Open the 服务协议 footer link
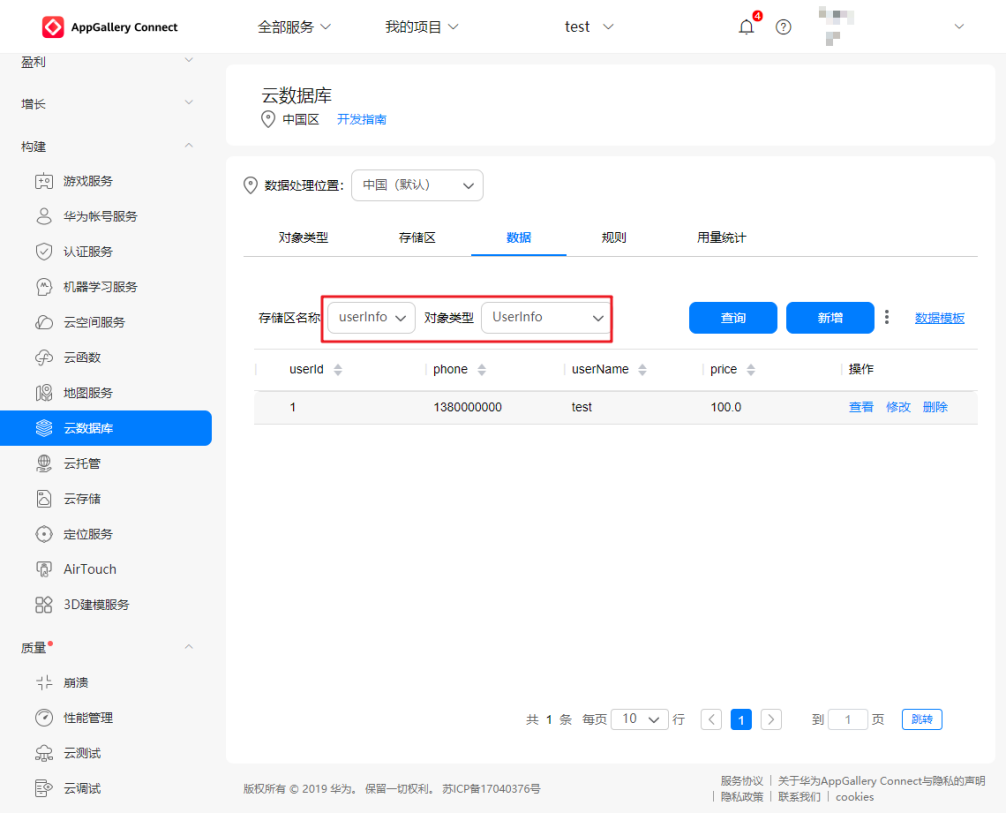The width and height of the screenshot is (1006, 813). coord(742,781)
